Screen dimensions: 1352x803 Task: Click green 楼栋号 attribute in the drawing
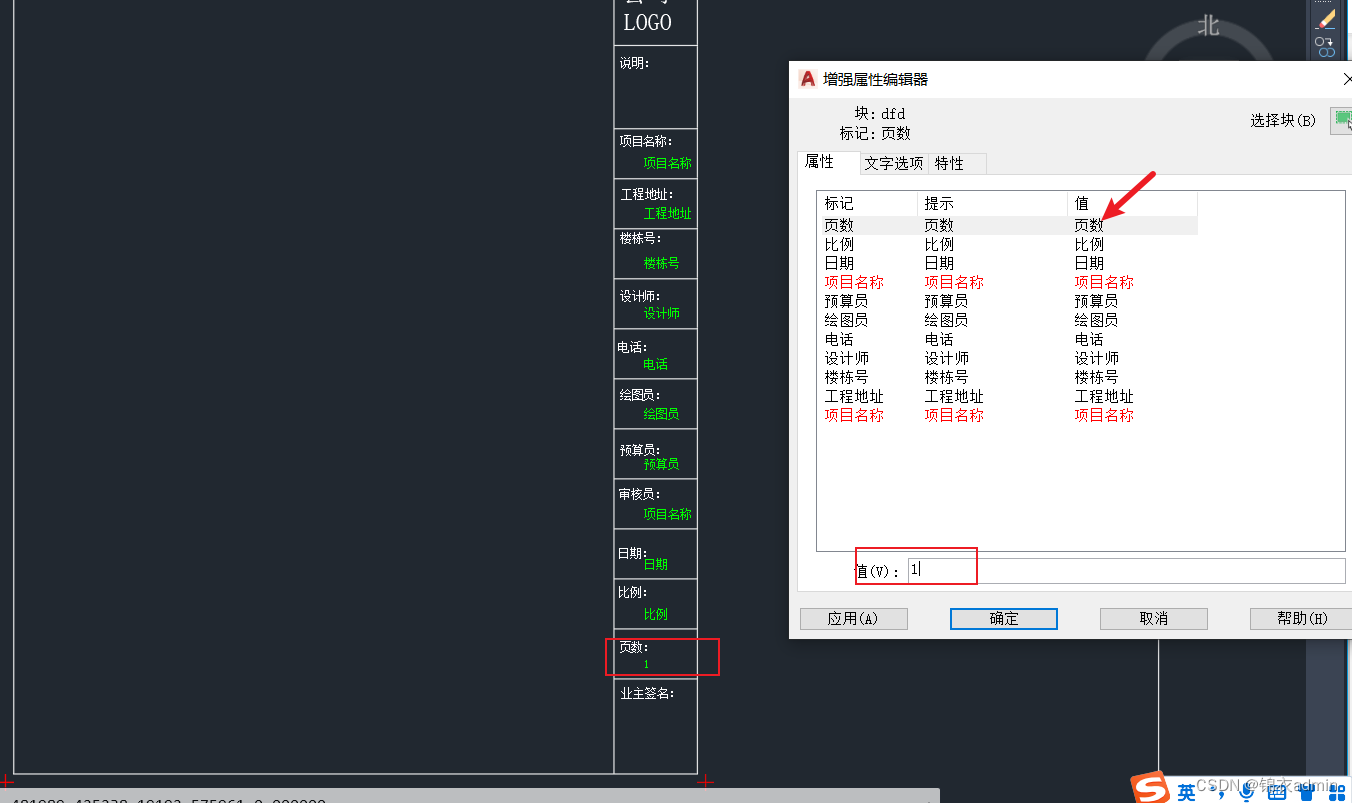click(661, 263)
